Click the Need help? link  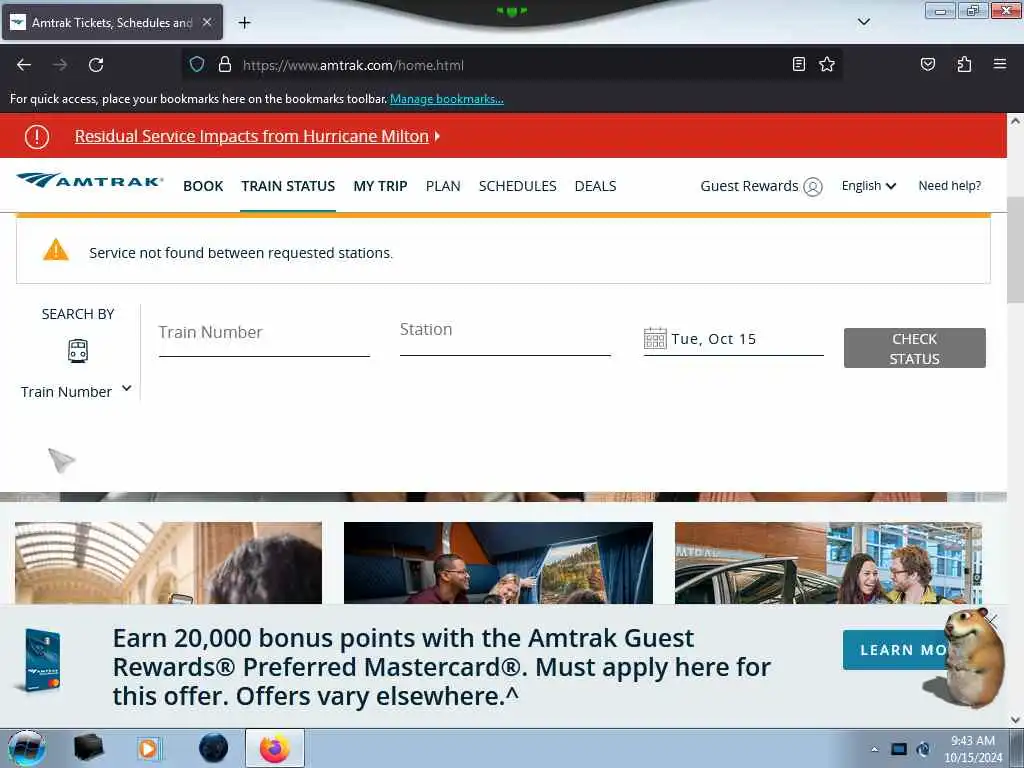point(950,185)
